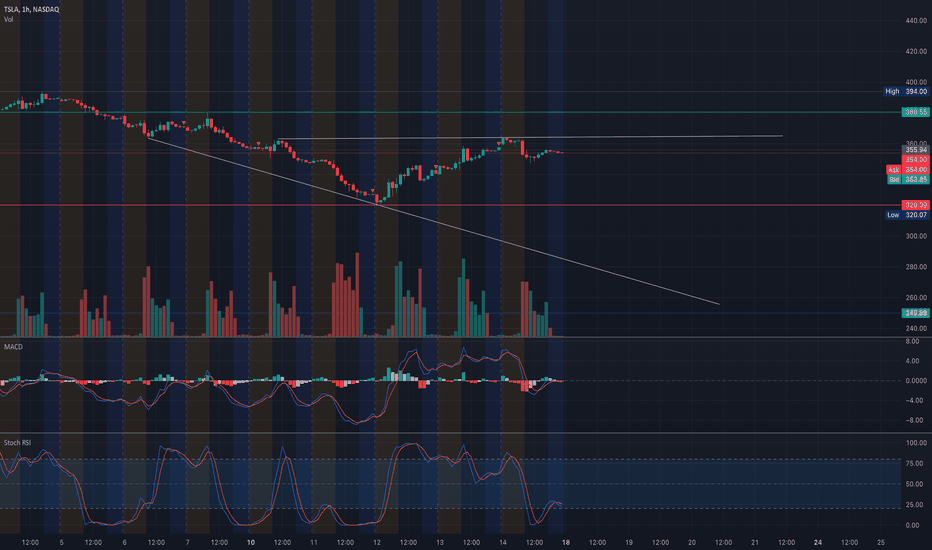Click date label 21 on the time axis
The image size is (932, 550).
coord(754,543)
